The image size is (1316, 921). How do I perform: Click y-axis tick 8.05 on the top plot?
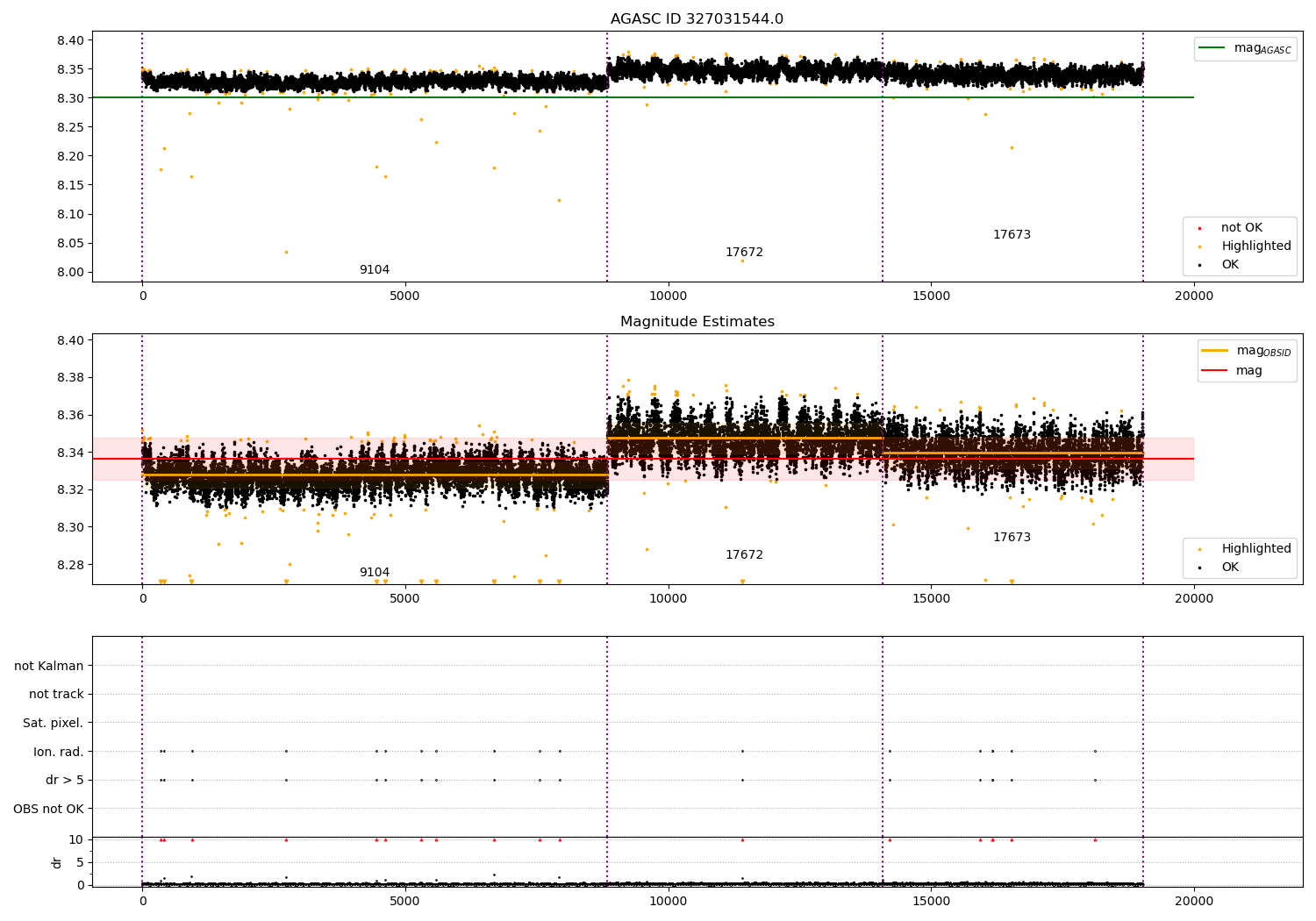point(71,243)
